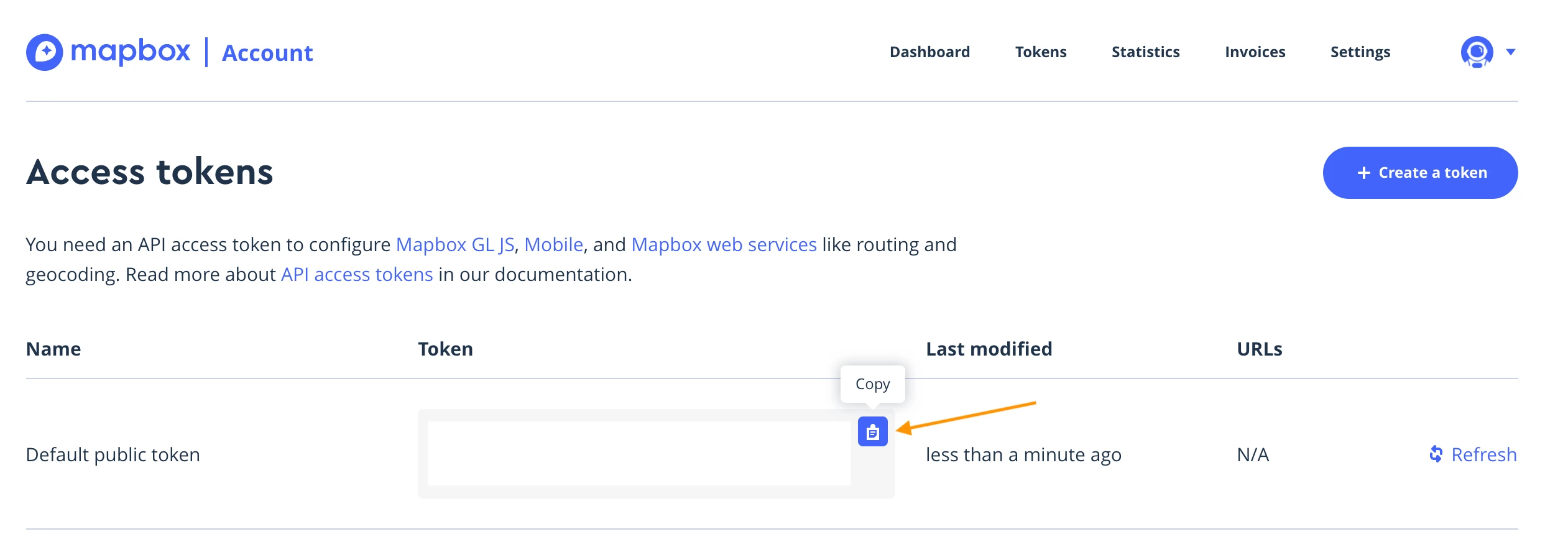Screen dimensions: 1568x552
Task: Open the Dashboard menu item
Action: [x=929, y=52]
